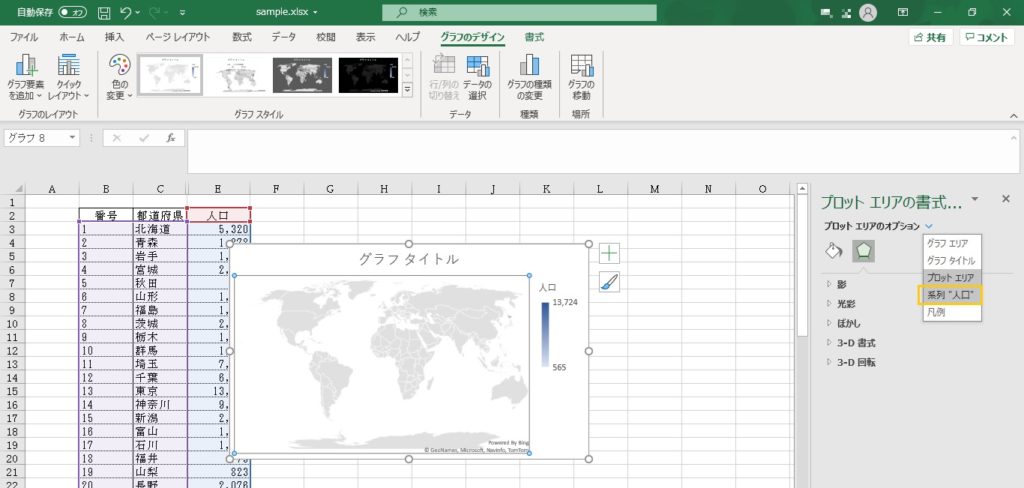Click the green plus chart elements button

click(609, 254)
